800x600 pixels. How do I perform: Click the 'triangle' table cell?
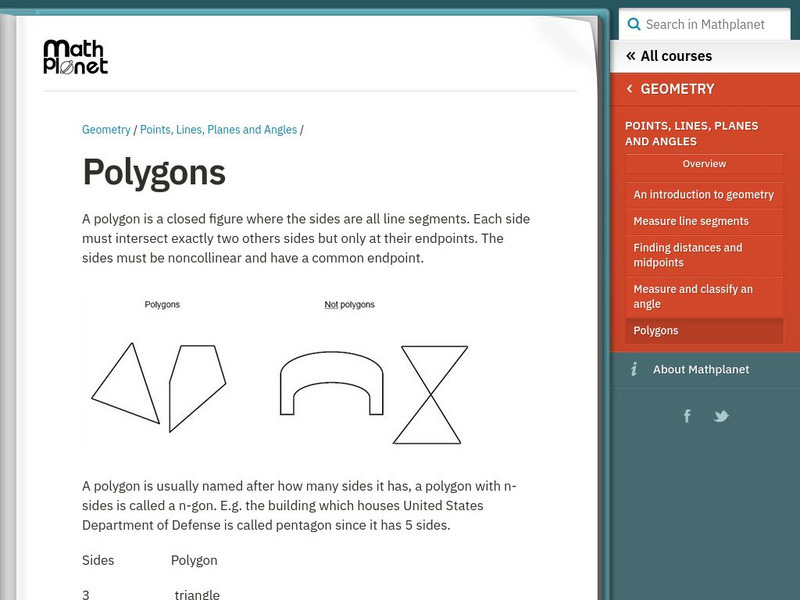pyautogui.click(x=197, y=594)
